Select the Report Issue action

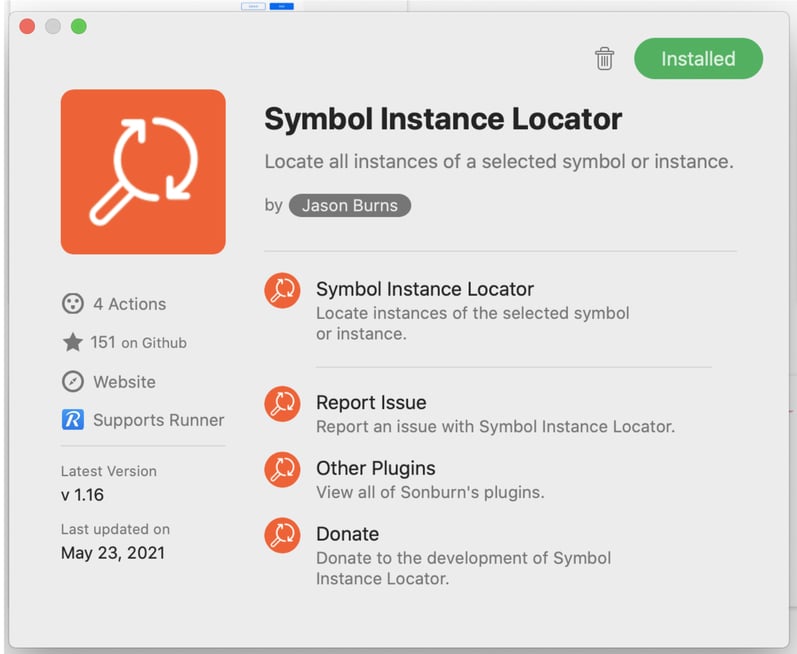371,403
